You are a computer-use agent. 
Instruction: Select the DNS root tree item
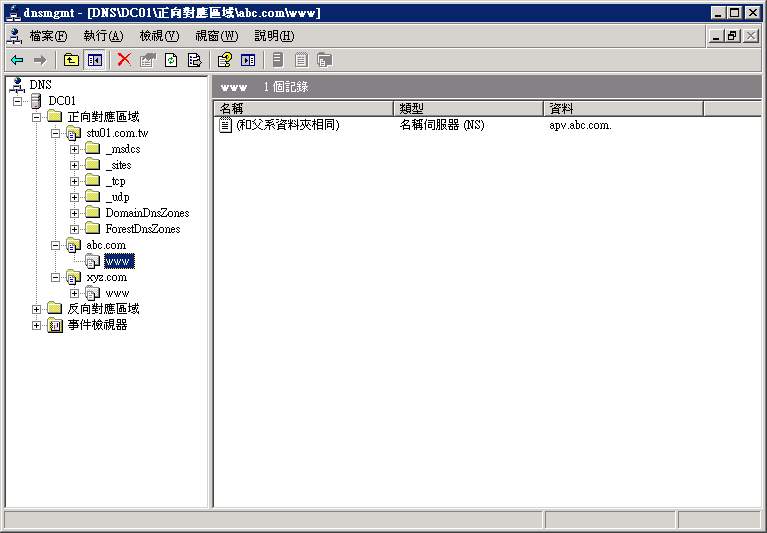[40, 85]
